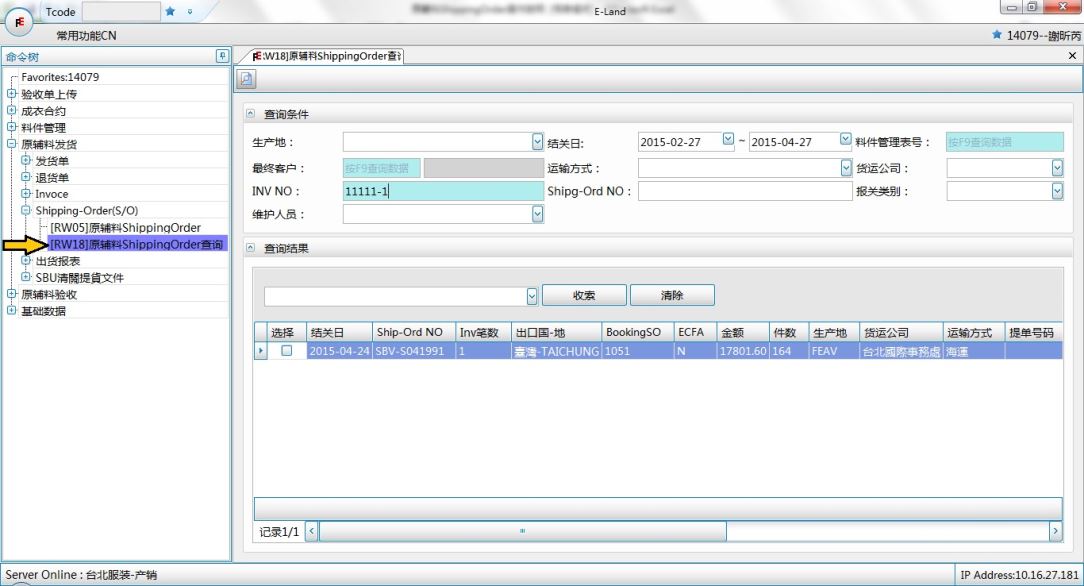The image size is (1084, 586).
Task: Open the 常用功能CN menu
Action: [86, 36]
